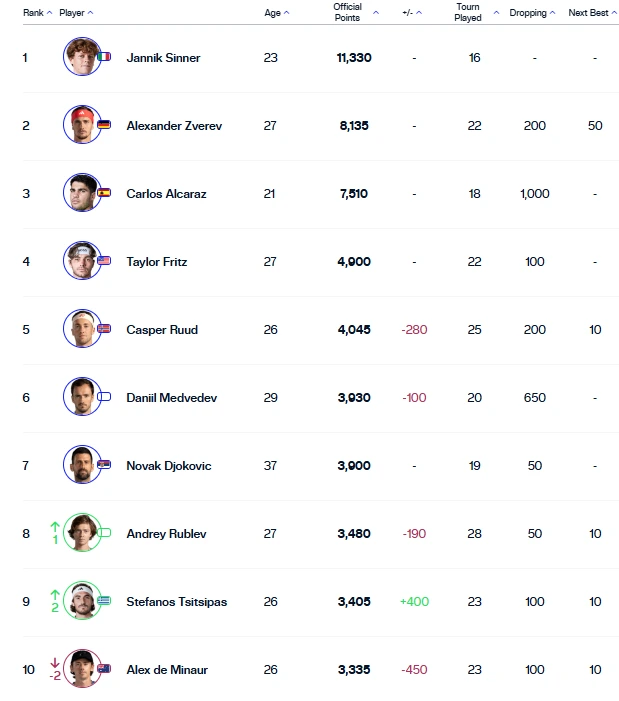The width and height of the screenshot is (619, 701).
Task: Click the US flag beside Taylor Fritz
Action: coord(104,262)
